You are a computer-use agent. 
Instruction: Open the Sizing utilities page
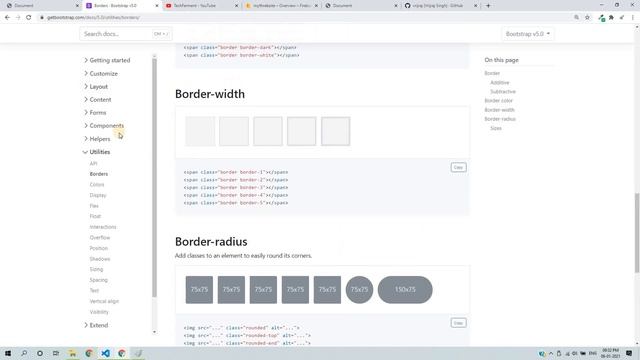tap(96, 269)
